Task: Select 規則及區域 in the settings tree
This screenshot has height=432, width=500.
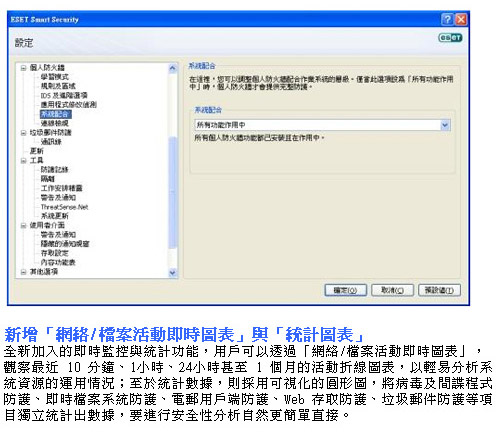Action: pyautogui.click(x=58, y=86)
